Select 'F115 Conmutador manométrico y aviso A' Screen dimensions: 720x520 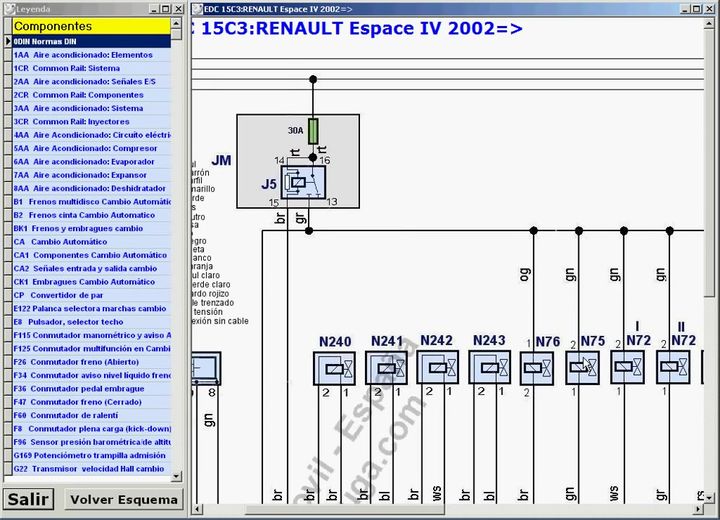91,335
